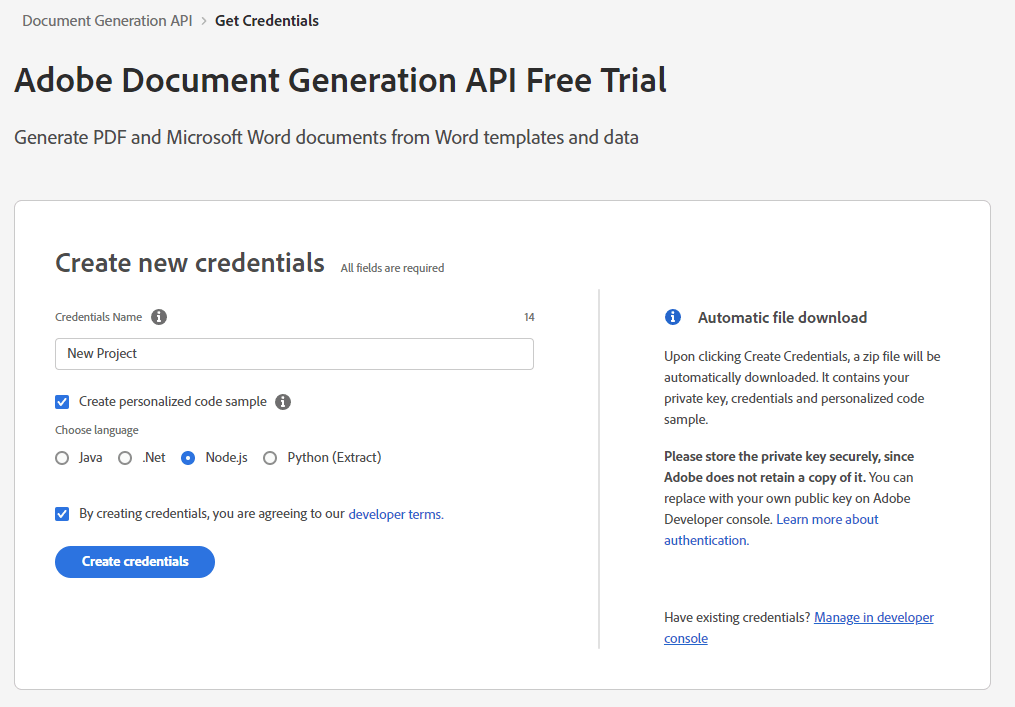Click the Automatic file download info icon

click(673, 317)
